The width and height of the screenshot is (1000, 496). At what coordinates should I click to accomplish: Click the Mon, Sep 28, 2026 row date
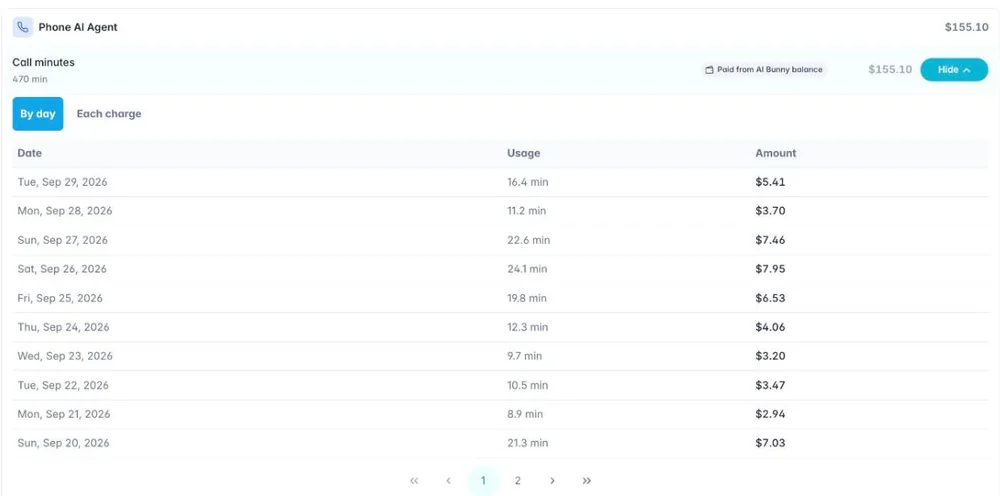64,211
